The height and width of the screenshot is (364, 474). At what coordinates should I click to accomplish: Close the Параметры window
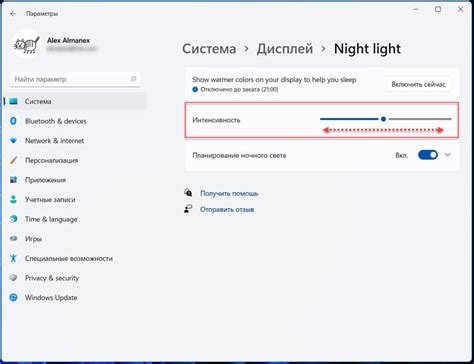460,9
